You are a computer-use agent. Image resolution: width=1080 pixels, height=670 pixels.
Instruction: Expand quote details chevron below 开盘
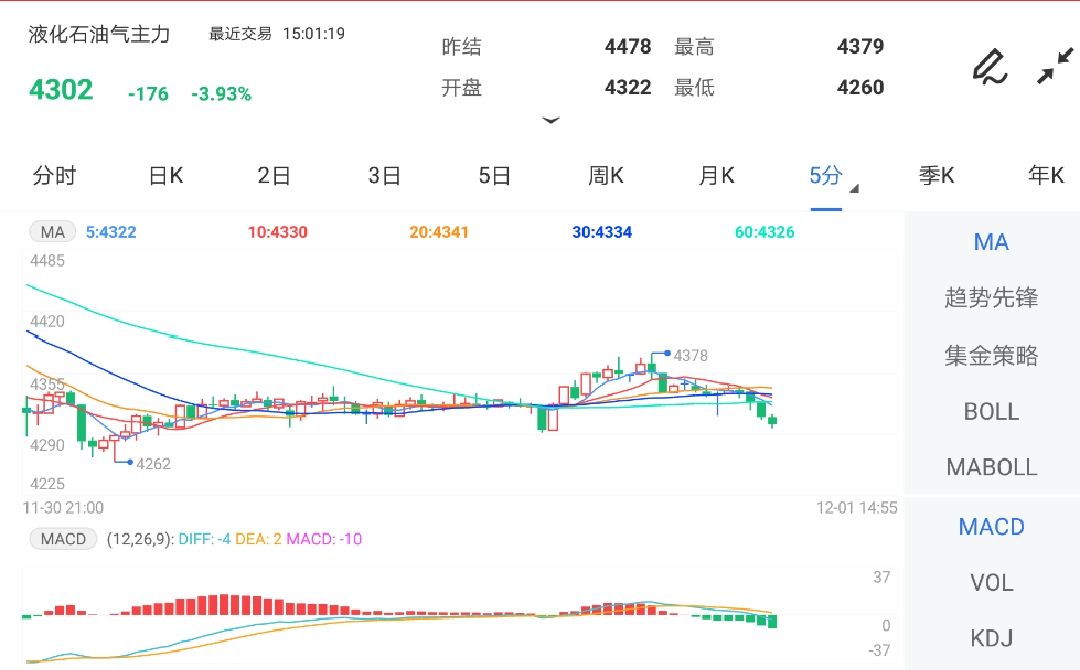550,121
